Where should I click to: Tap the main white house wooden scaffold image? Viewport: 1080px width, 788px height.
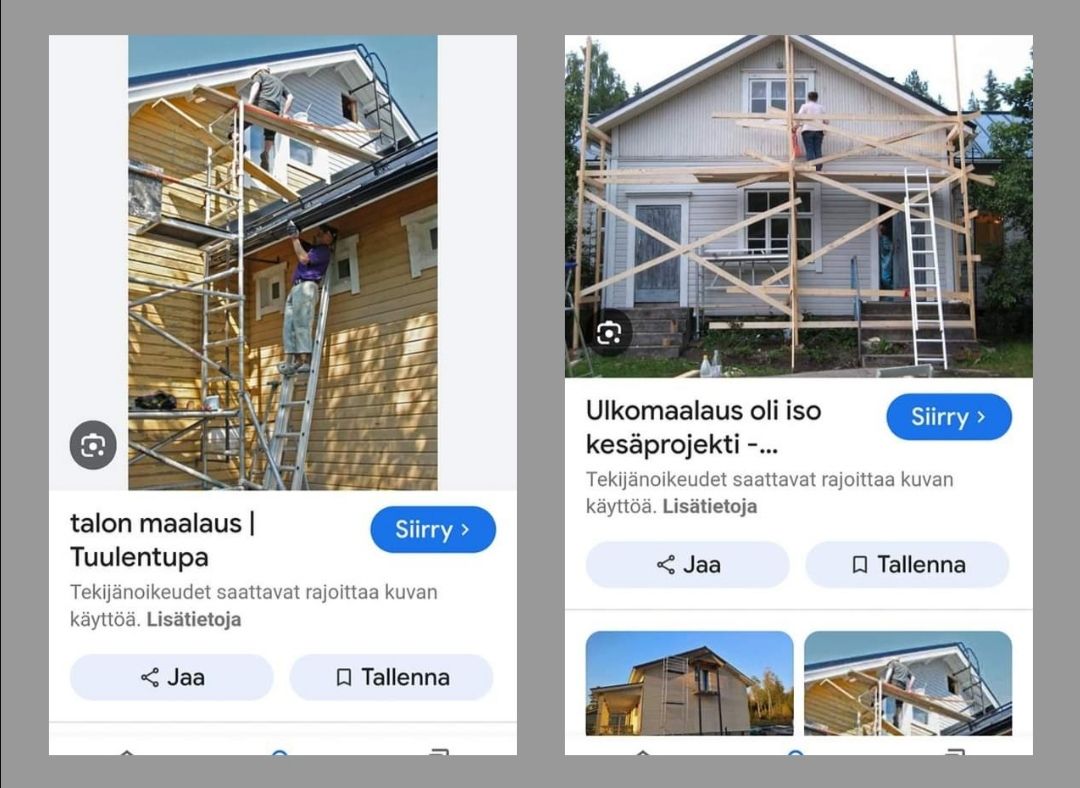pos(798,206)
